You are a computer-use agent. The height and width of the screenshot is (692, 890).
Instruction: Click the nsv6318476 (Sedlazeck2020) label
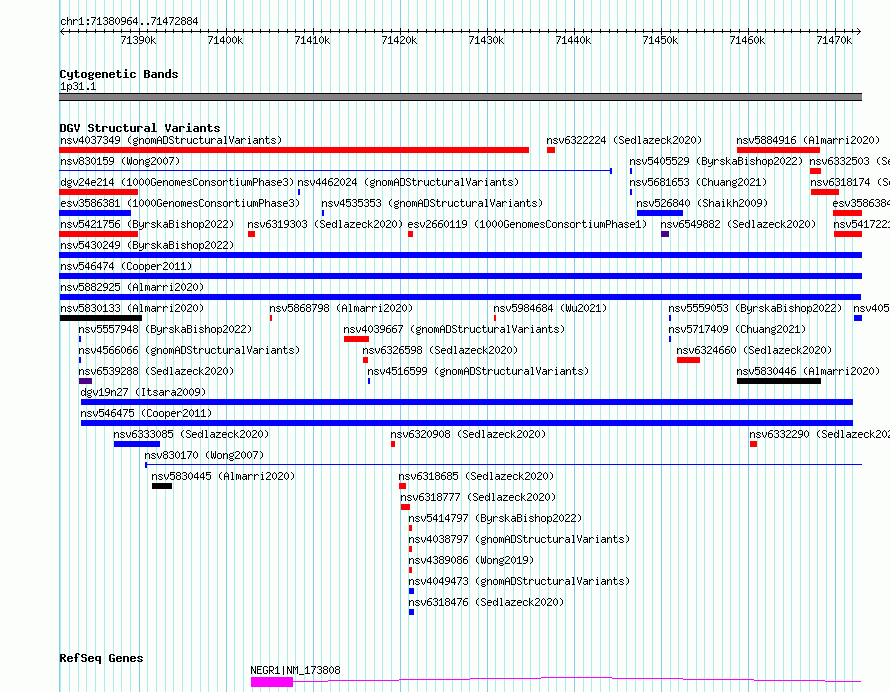pos(486,602)
